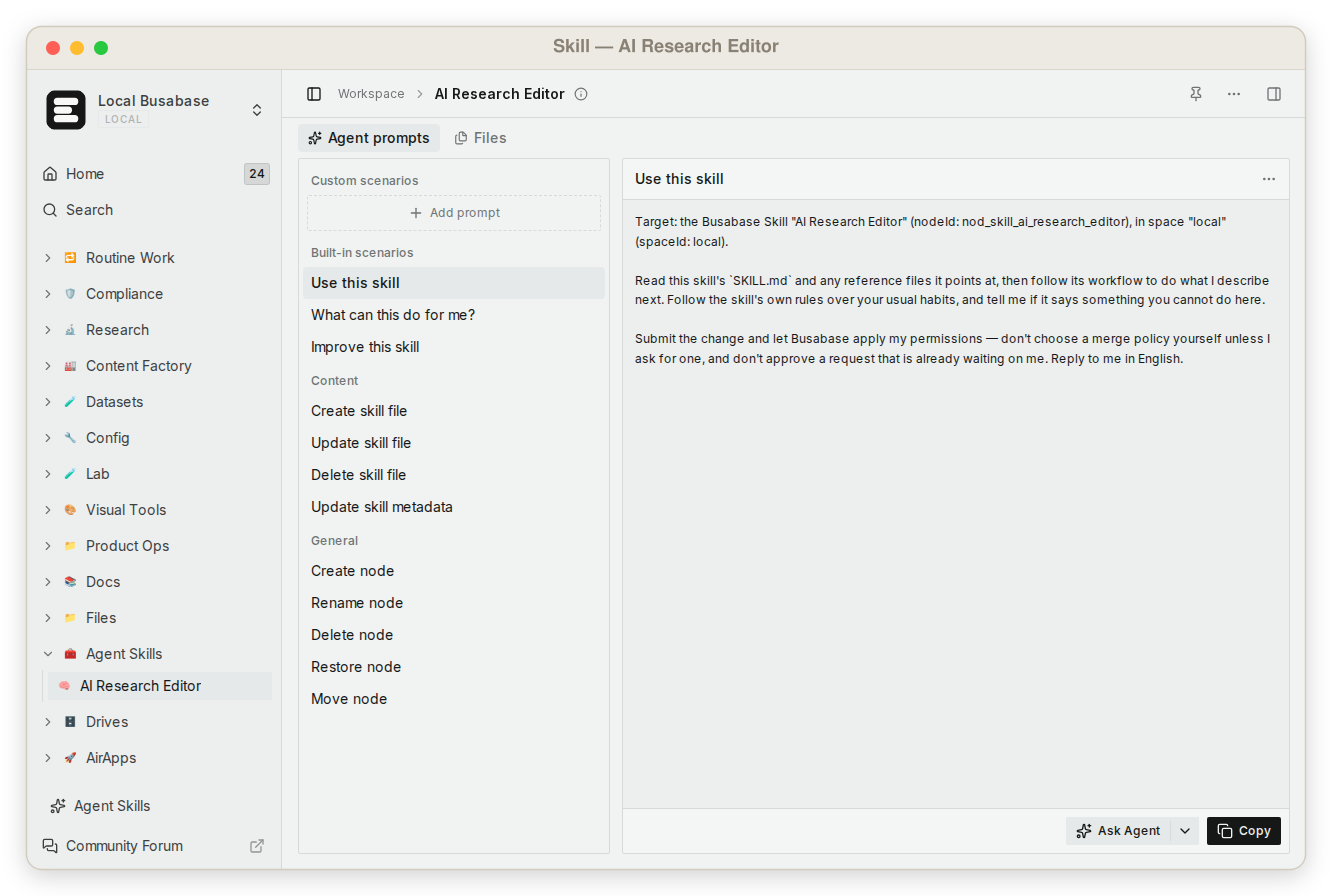Select the Delete skill file prompt

click(x=454, y=475)
